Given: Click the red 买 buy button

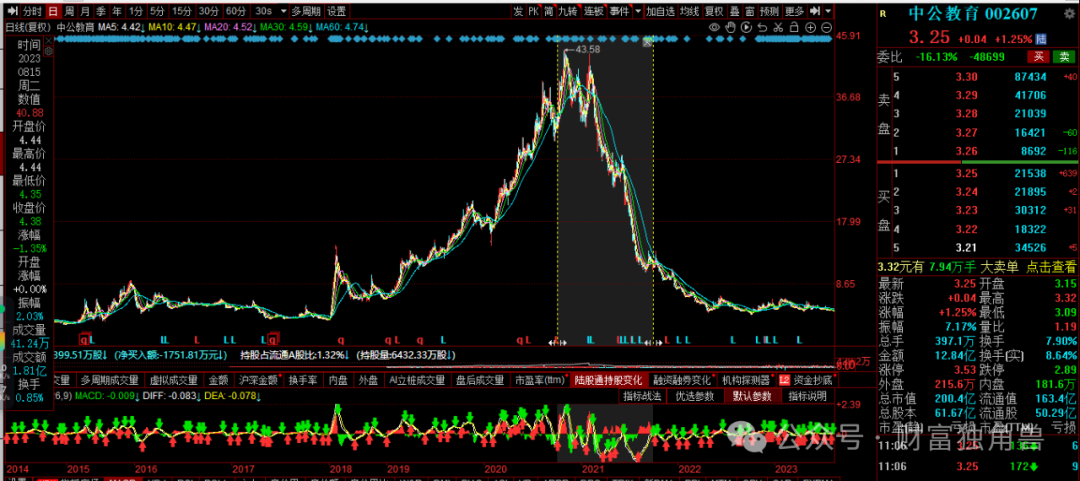Looking at the screenshot, I should [x=1037, y=57].
